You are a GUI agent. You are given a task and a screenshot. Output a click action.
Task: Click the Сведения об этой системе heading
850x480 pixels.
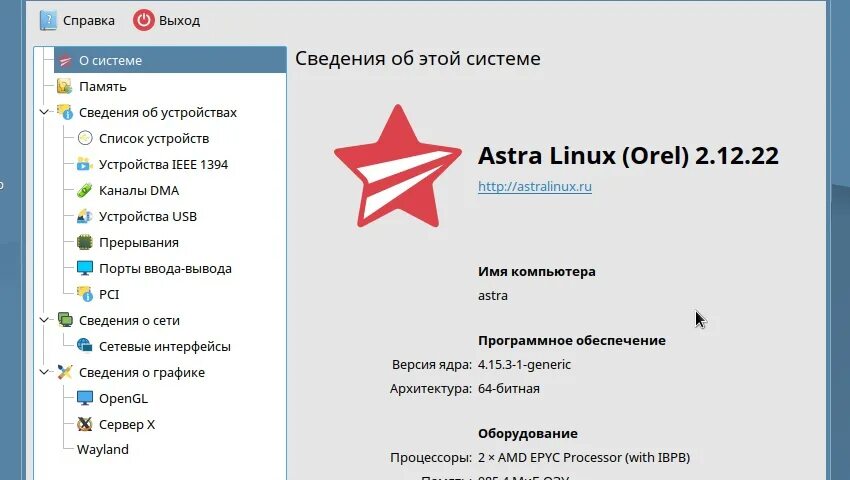coord(417,58)
